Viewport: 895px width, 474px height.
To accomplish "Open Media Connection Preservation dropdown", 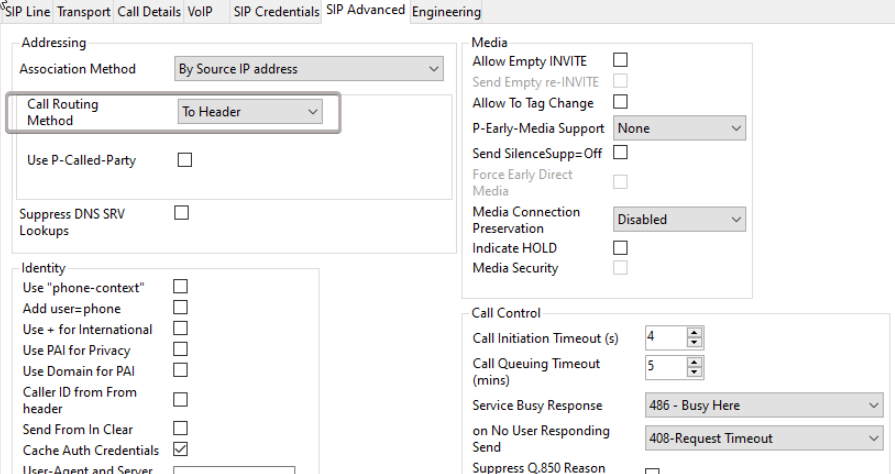I will [680, 219].
